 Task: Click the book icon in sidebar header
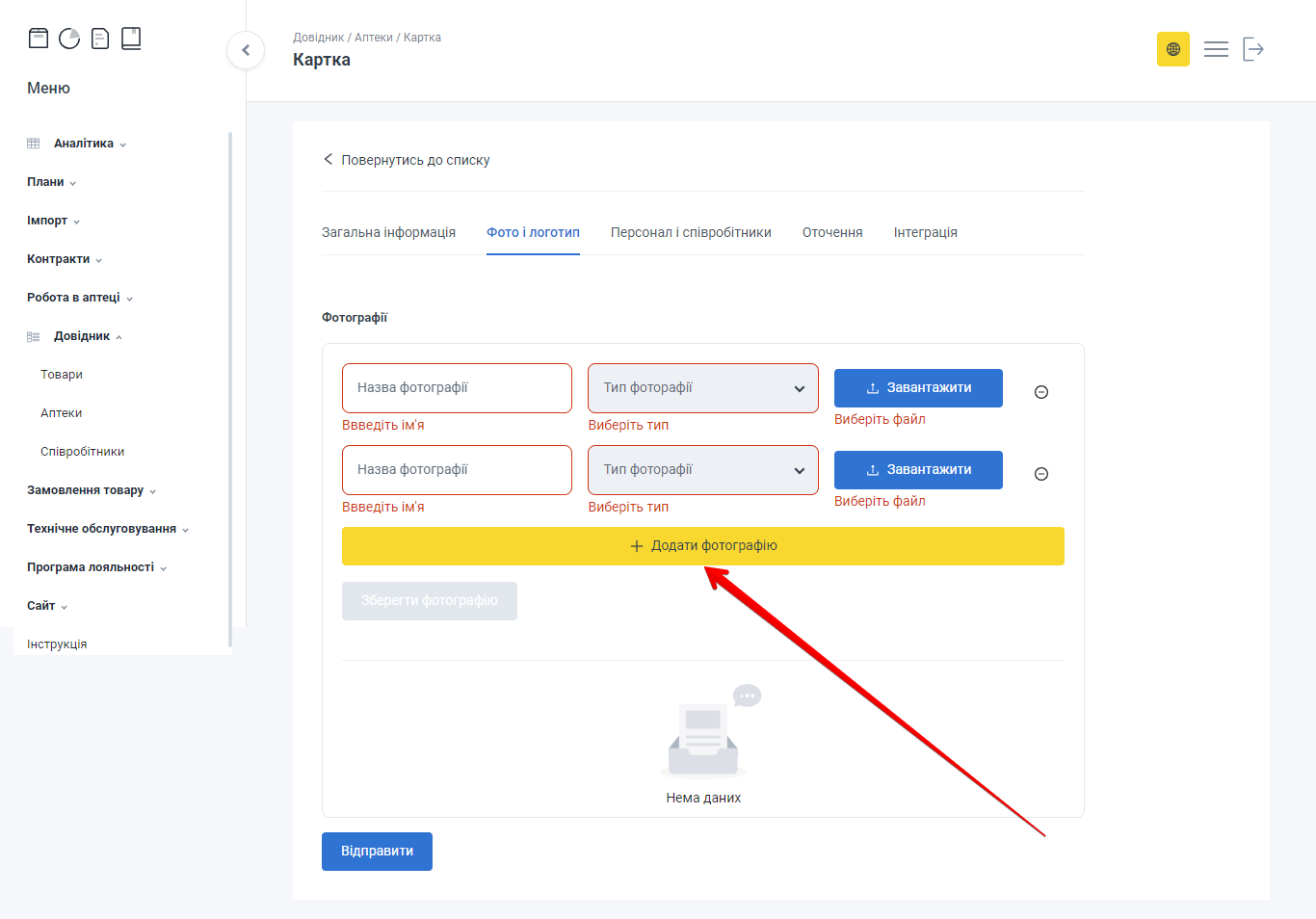coord(131,39)
